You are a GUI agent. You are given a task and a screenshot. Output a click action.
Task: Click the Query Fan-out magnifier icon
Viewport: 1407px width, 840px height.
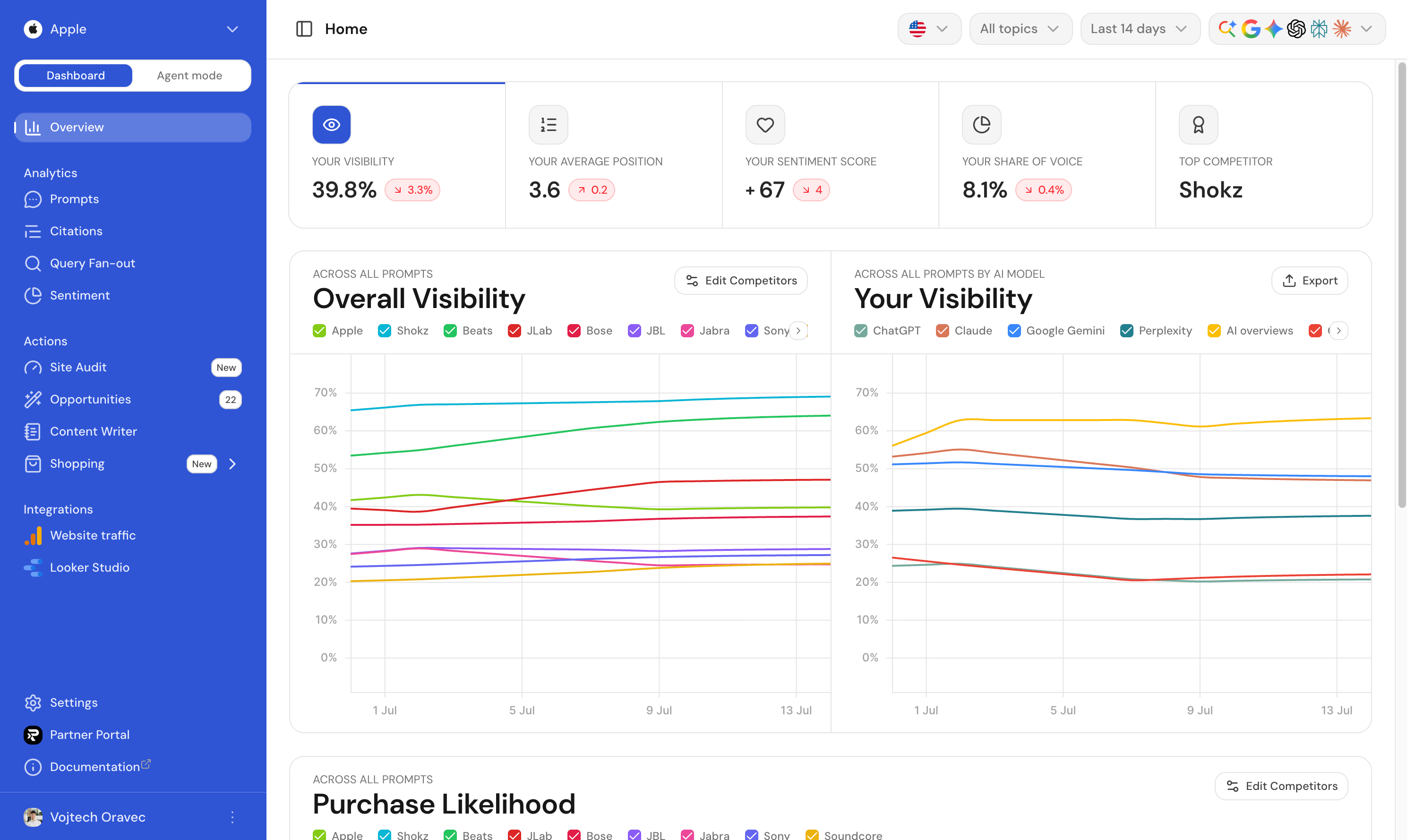(33, 263)
